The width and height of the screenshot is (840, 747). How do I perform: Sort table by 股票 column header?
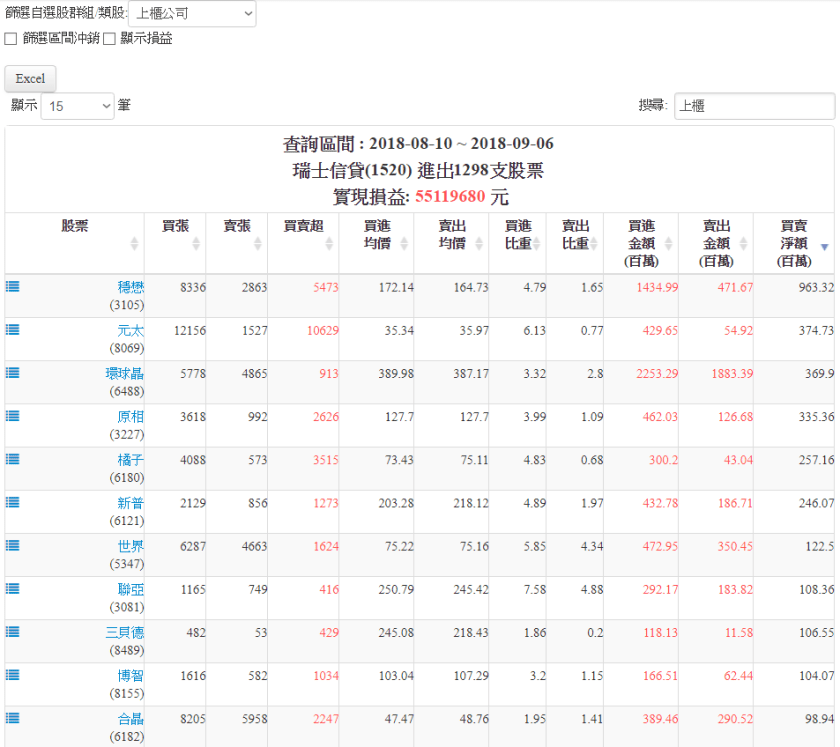click(x=75, y=234)
